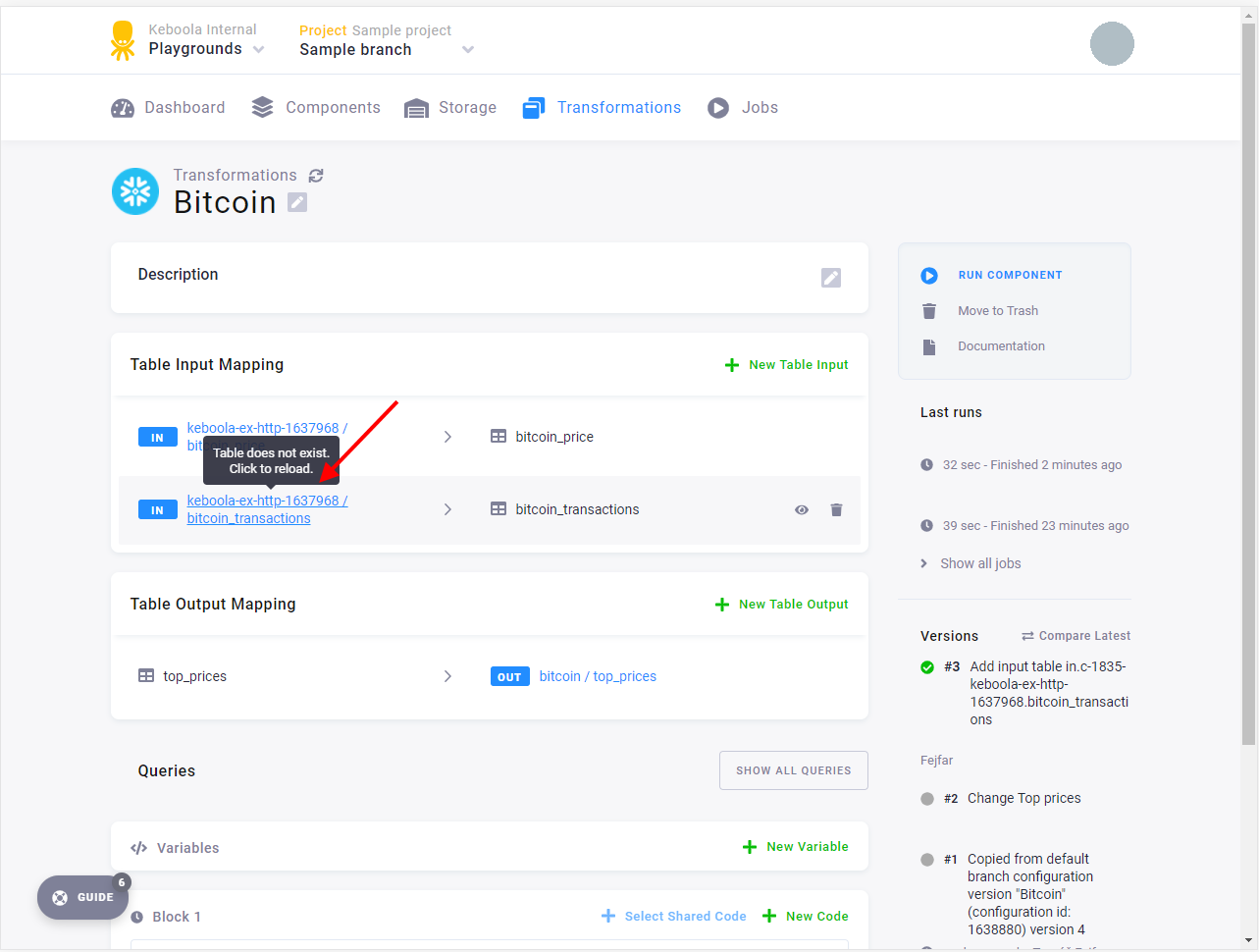The width and height of the screenshot is (1259, 952).
Task: Open the Documentation link
Action: click(1001, 346)
